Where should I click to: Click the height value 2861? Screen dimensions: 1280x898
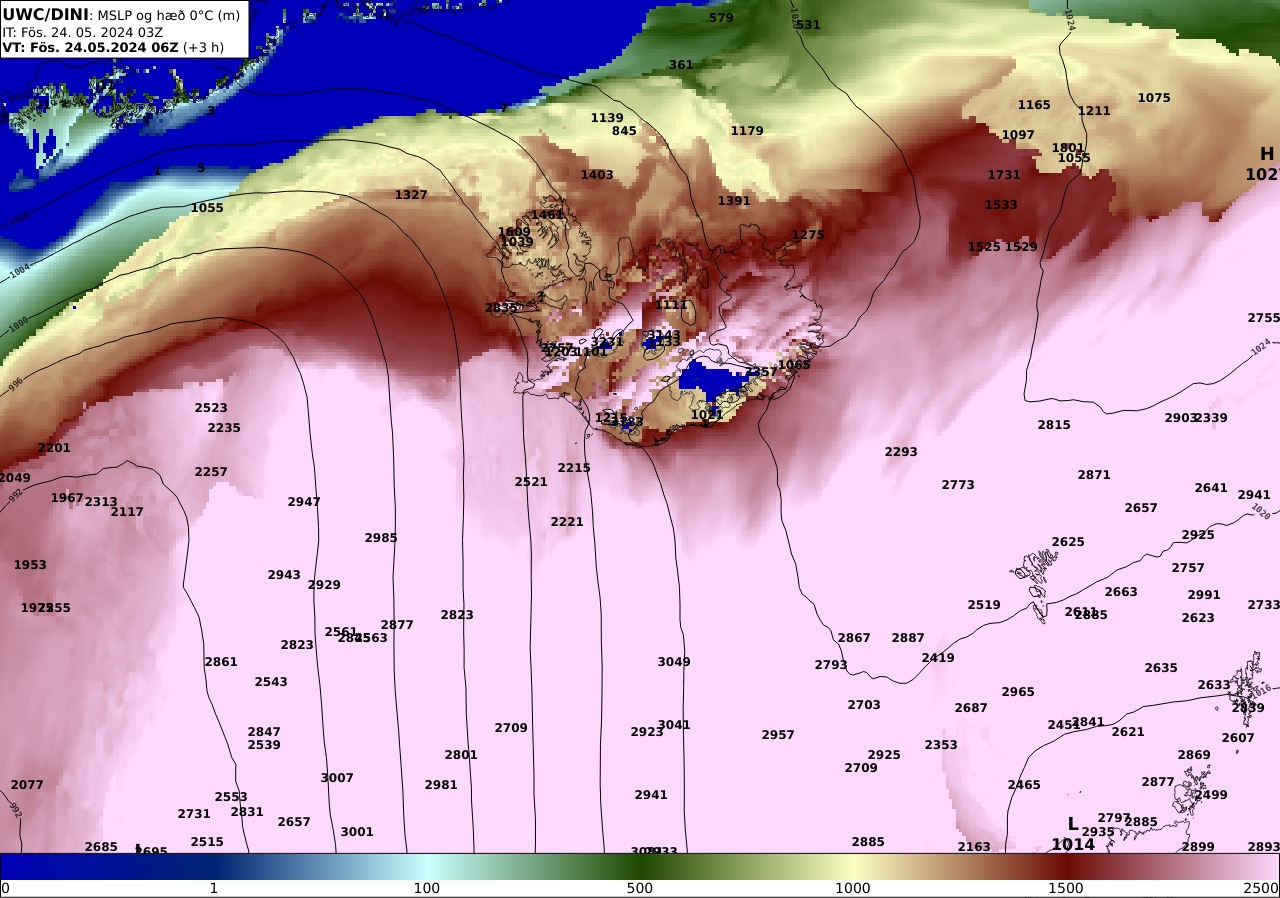221,662
